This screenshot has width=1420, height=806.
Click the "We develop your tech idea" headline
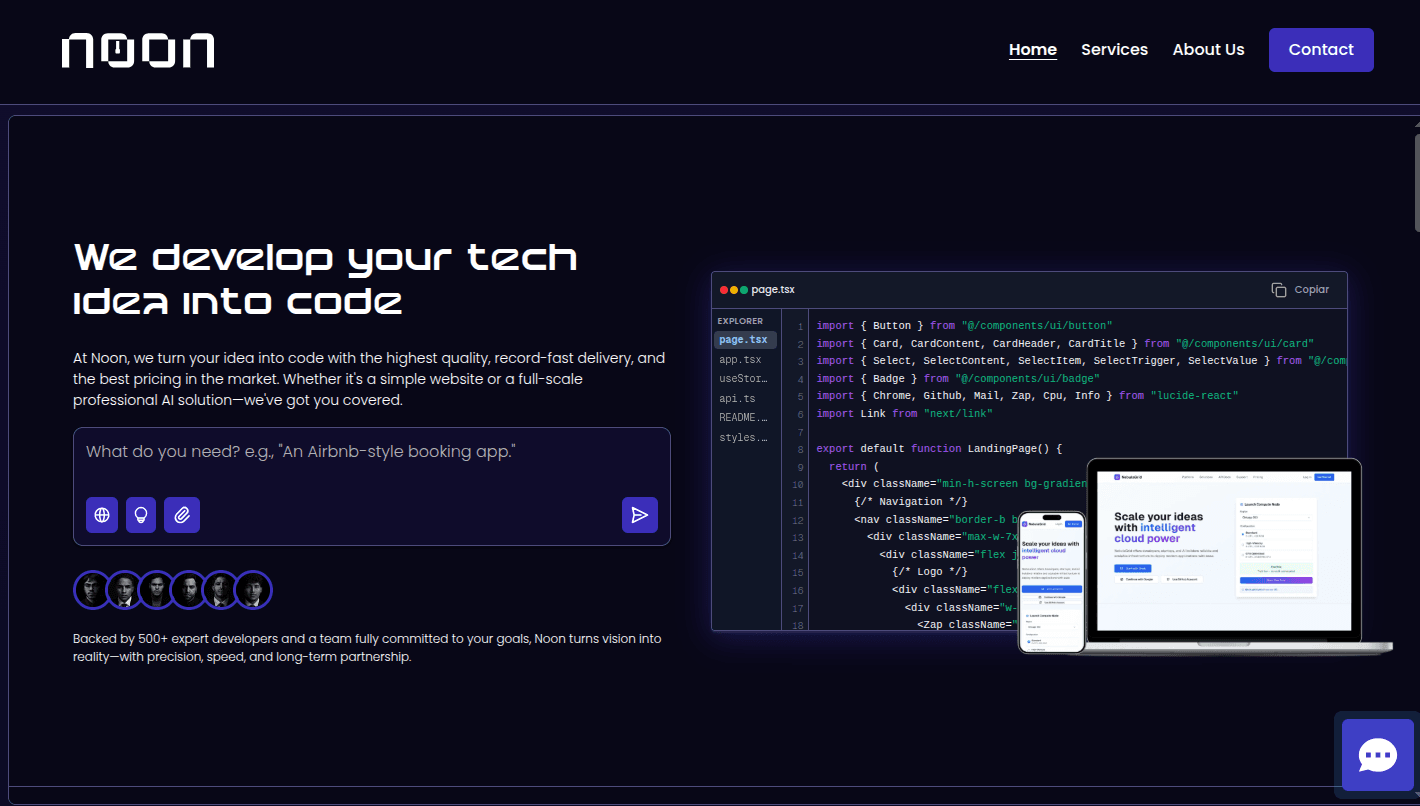click(326, 278)
